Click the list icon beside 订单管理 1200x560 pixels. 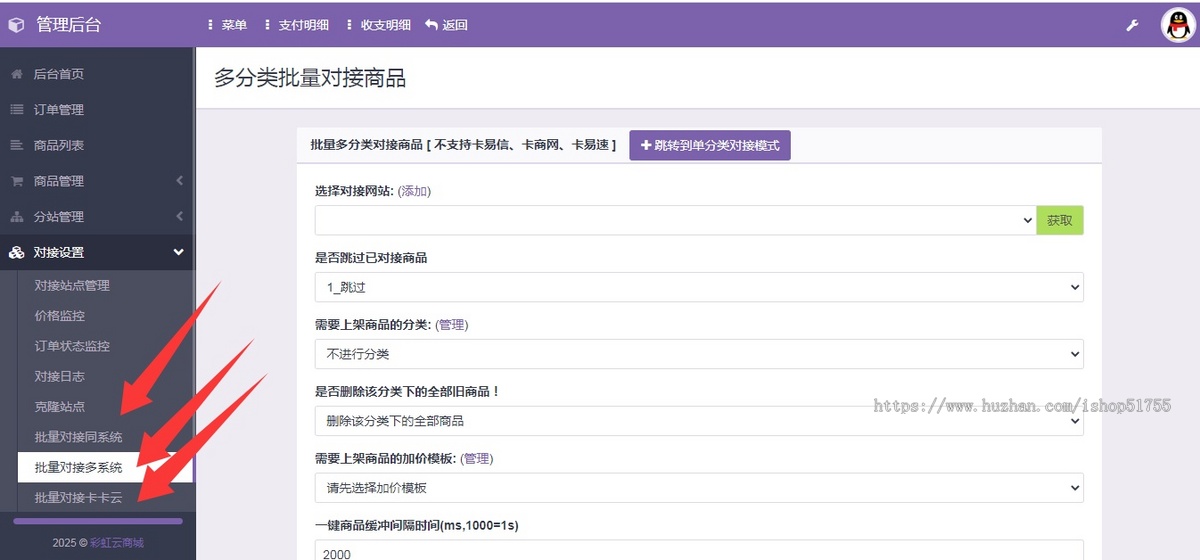tap(17, 110)
